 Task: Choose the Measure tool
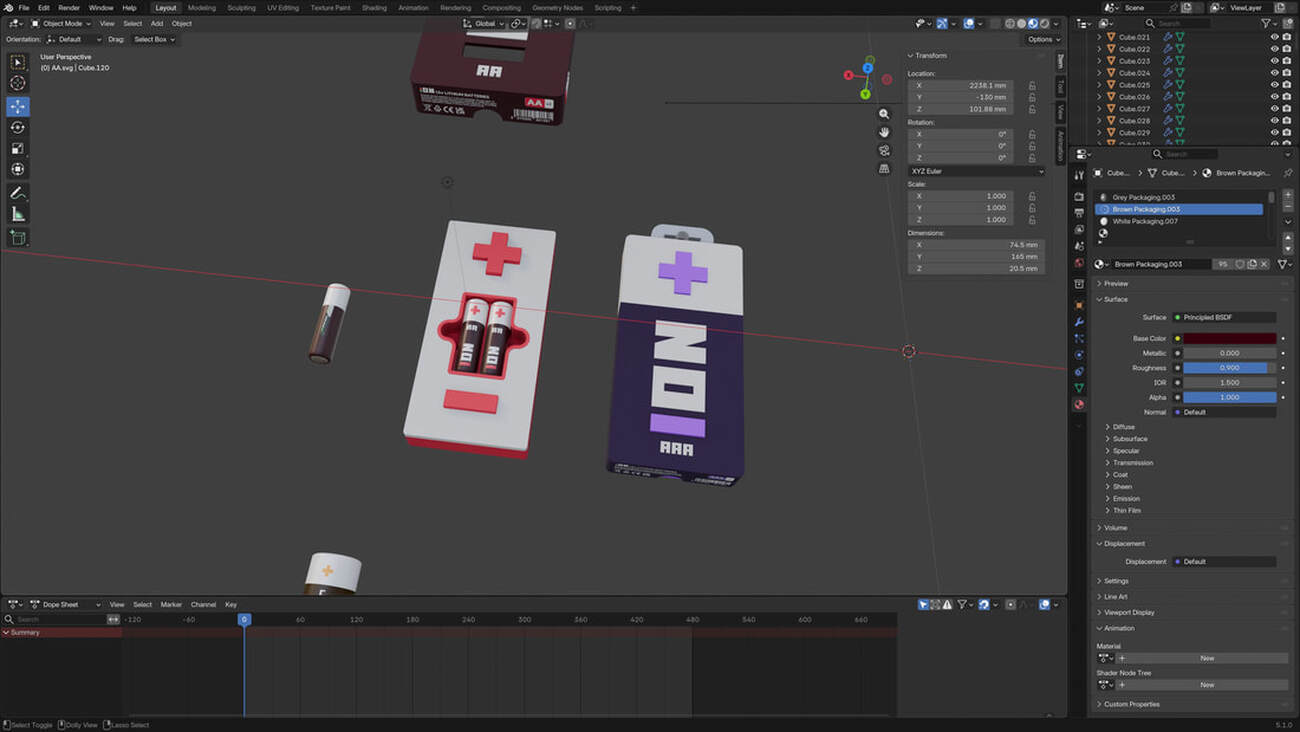coord(18,214)
